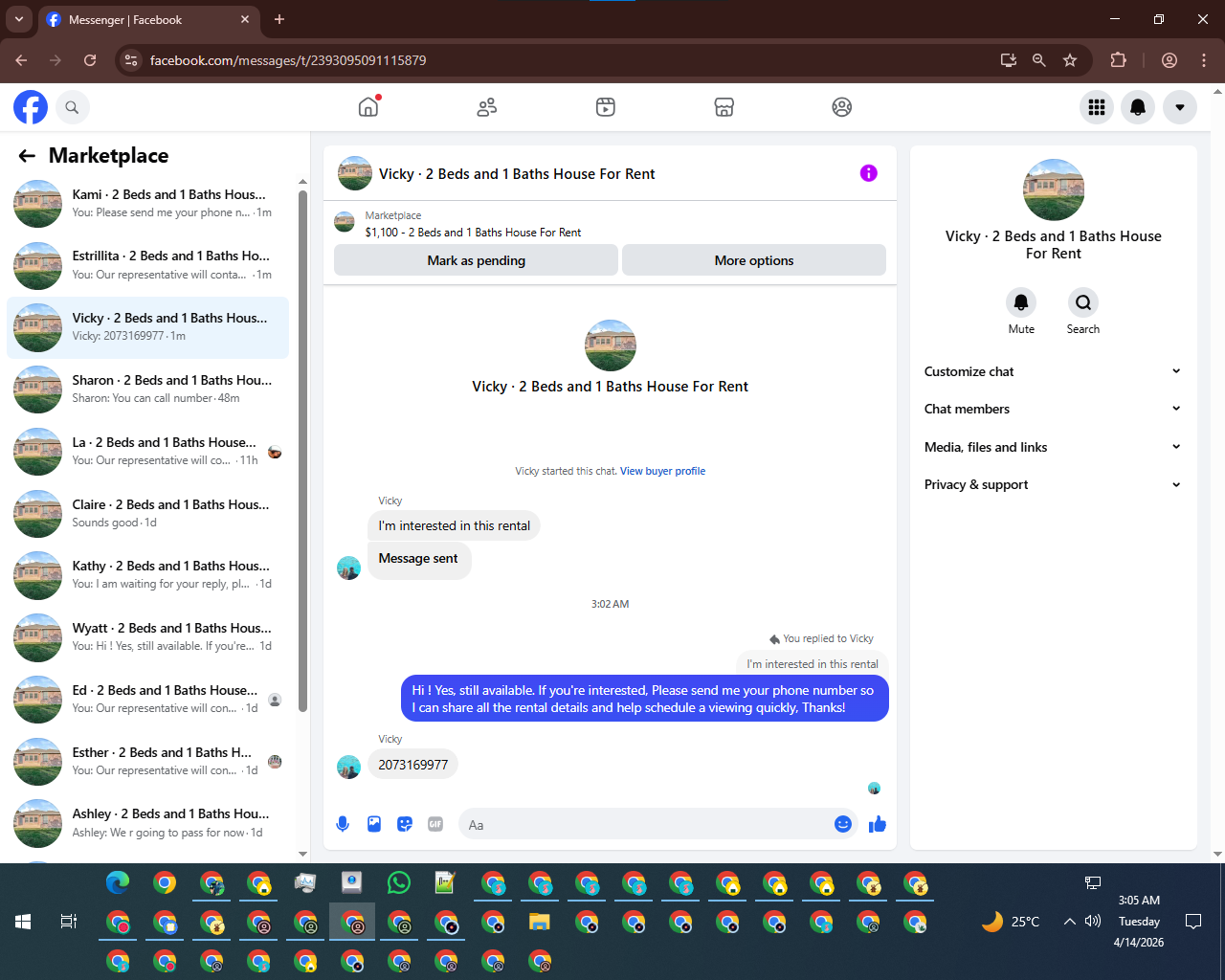The image size is (1225, 980).
Task: Show hidden system tray icons
Action: 1069,922
